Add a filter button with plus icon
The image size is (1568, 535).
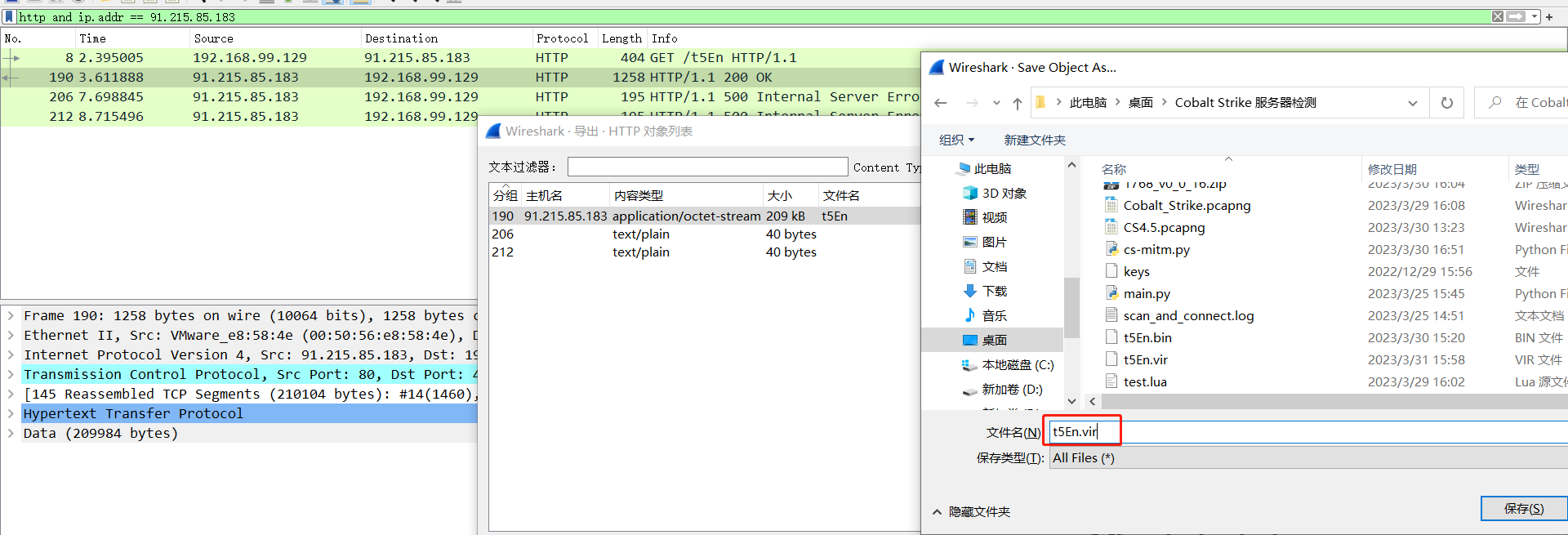[1548, 16]
